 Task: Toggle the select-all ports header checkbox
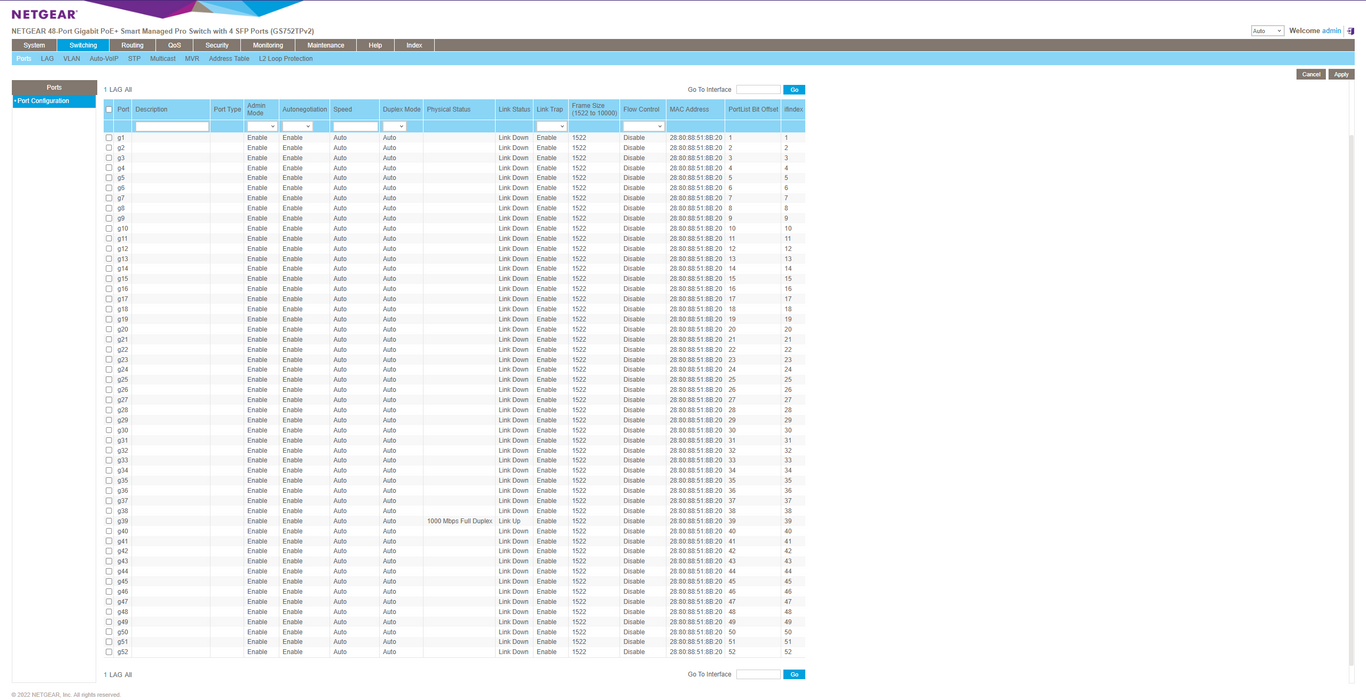(x=109, y=110)
